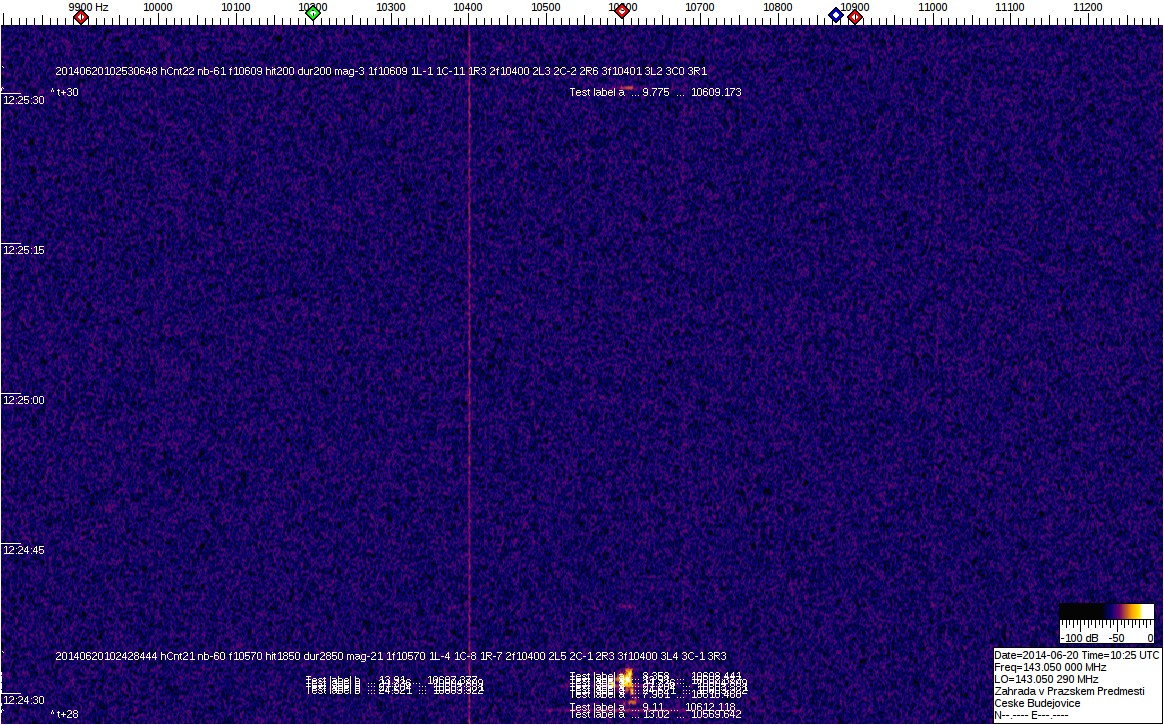Select the green diamond marker at 10200 Hz
This screenshot has height=725, width=1164.
[313, 12]
